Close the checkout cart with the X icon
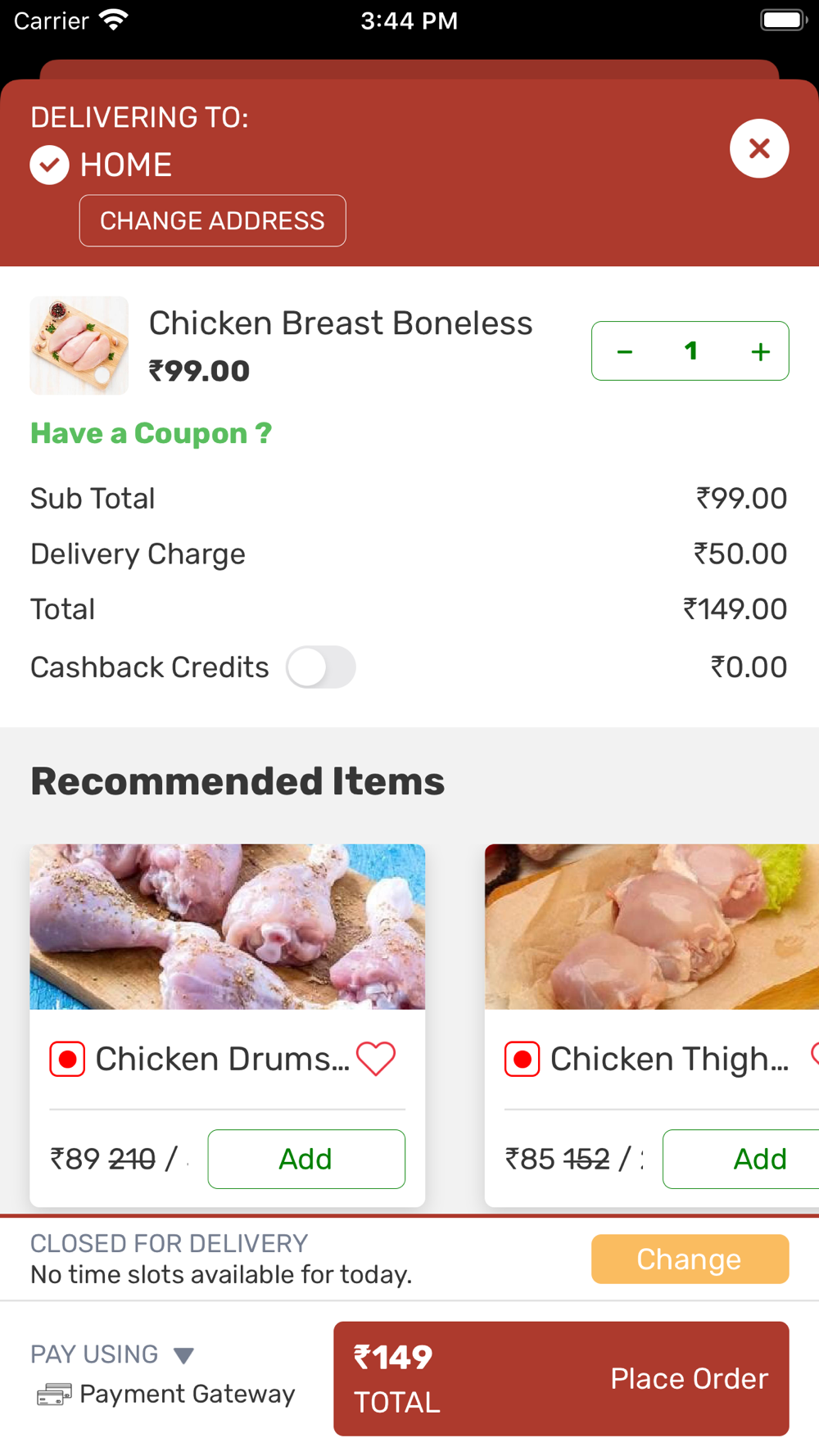The image size is (819, 1456). [759, 149]
